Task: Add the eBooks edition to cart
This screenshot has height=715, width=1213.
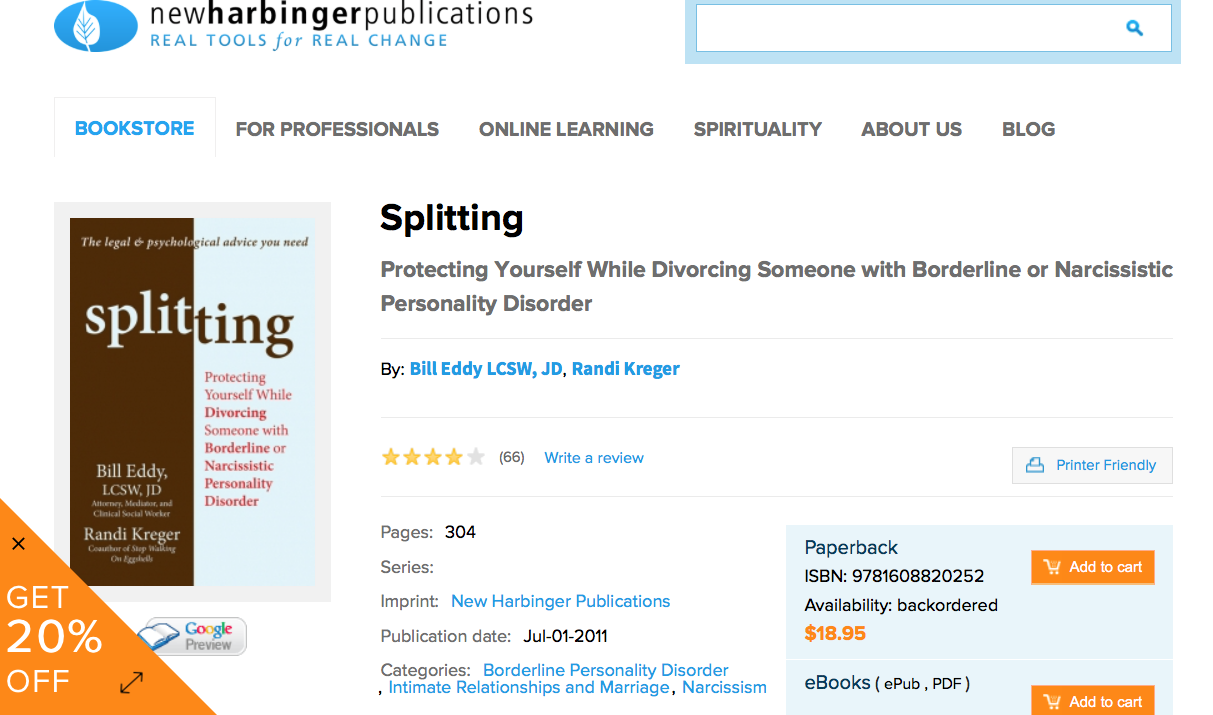Action: (1092, 701)
